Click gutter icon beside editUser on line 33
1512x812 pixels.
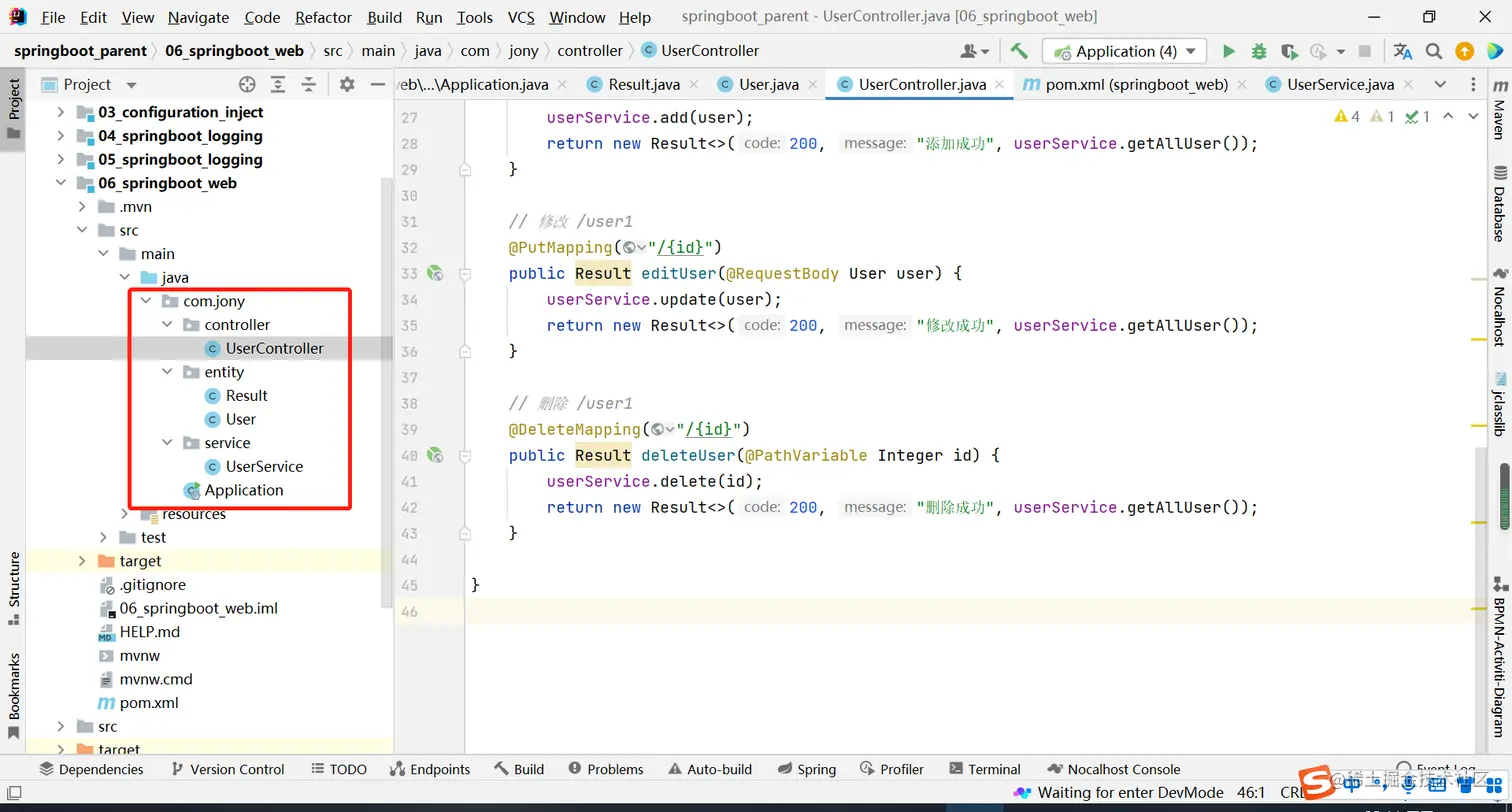pyautogui.click(x=435, y=273)
